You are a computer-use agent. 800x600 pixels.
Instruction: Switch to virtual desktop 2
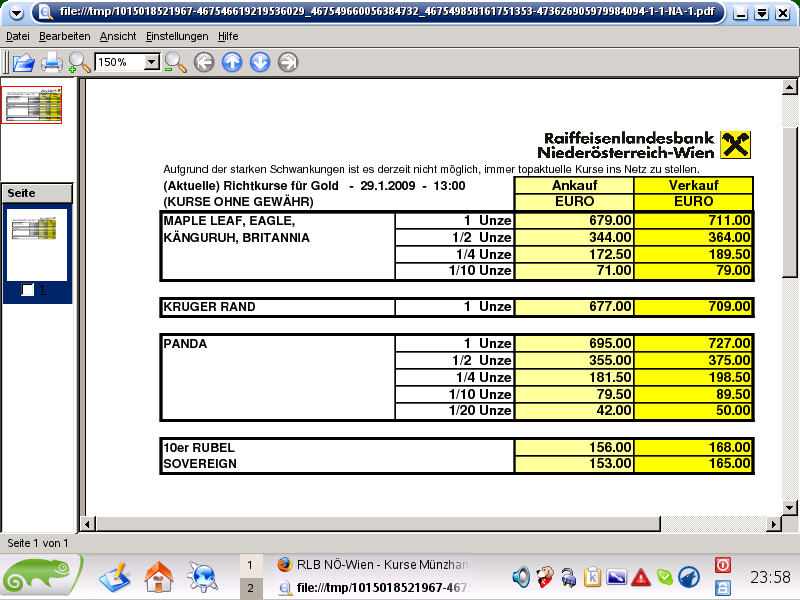(x=251, y=588)
